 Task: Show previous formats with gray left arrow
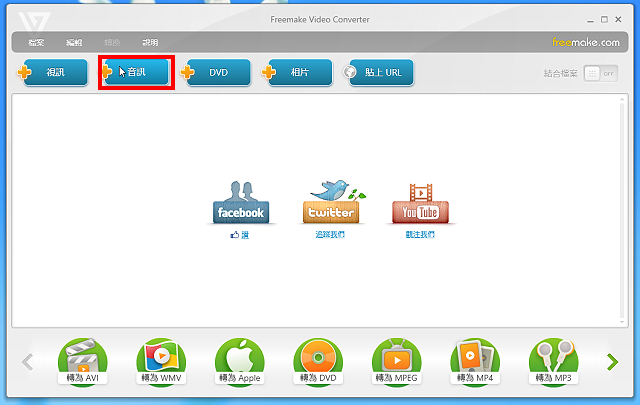(27, 362)
